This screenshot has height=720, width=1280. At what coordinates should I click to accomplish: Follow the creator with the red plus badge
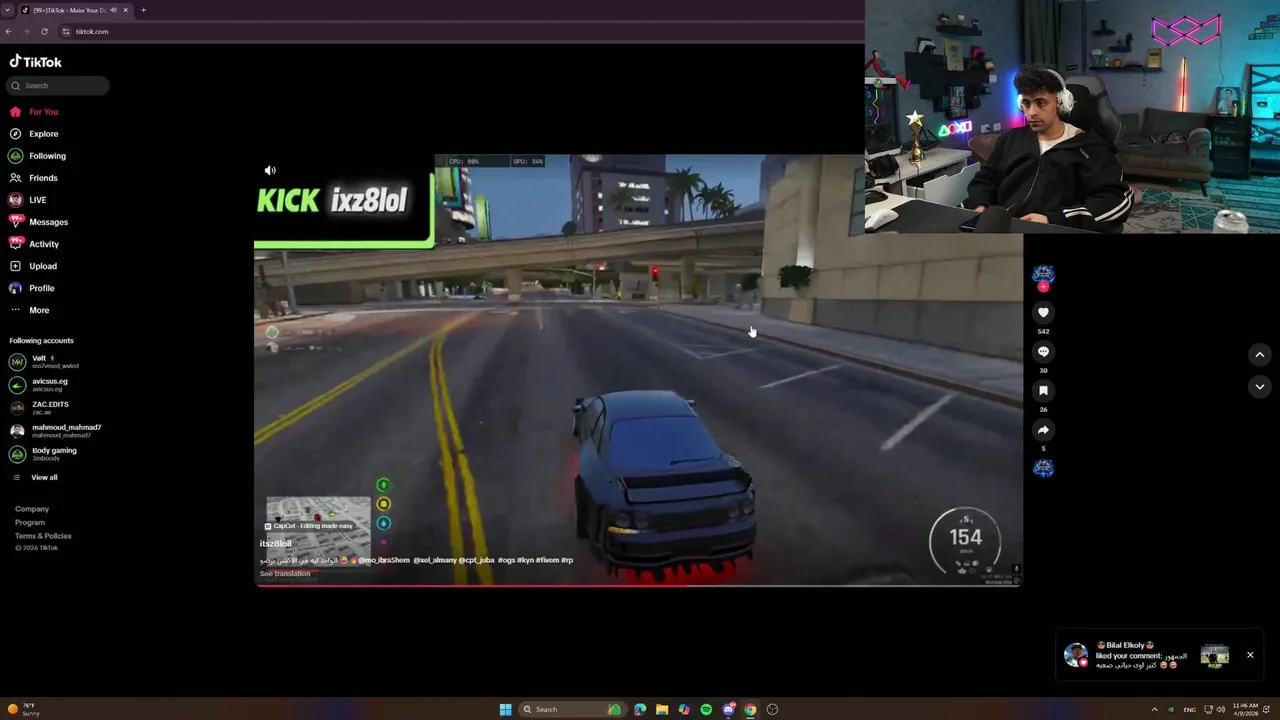coord(1043,287)
